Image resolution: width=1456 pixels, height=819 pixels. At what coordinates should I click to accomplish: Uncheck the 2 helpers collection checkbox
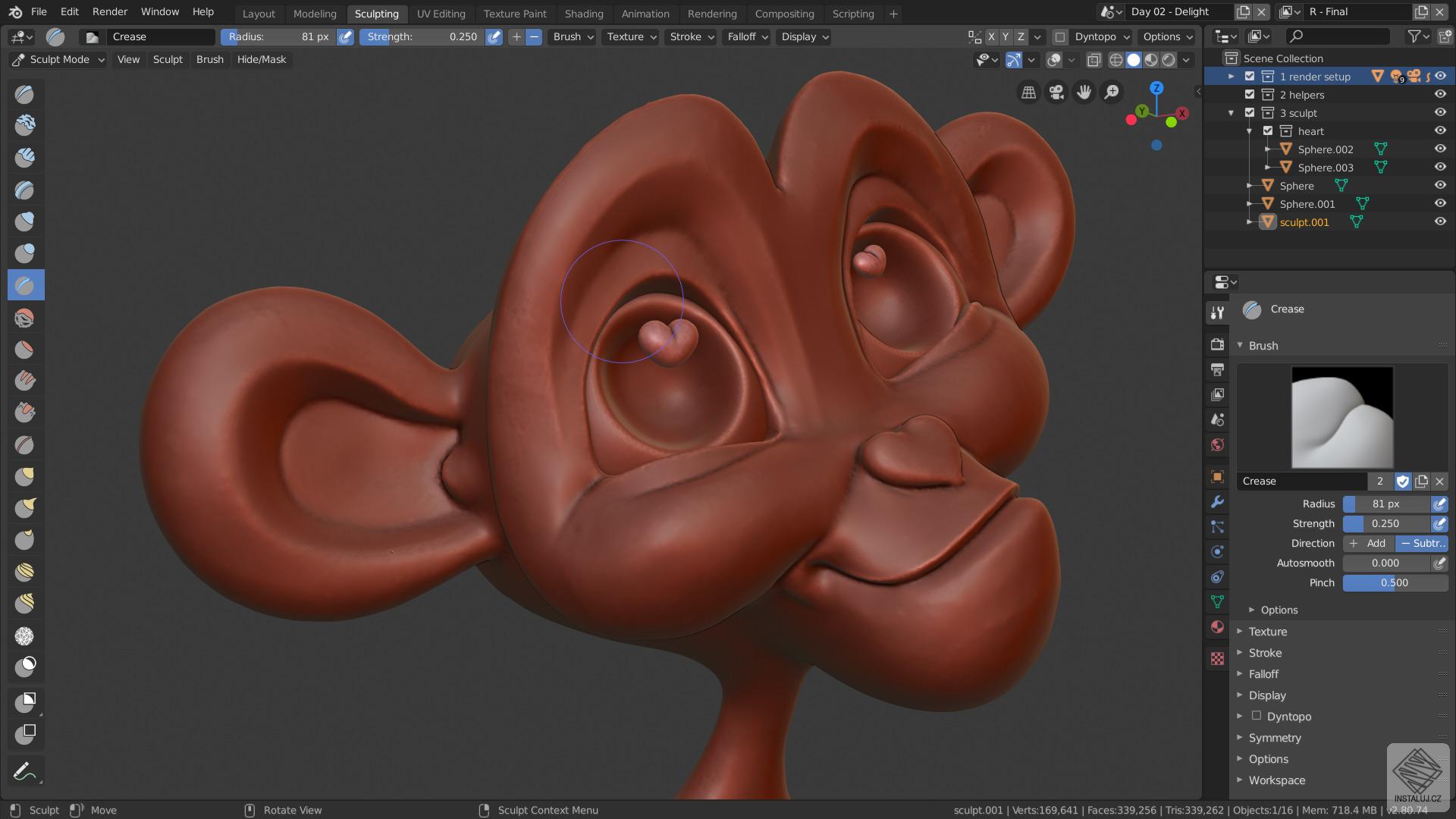[1250, 95]
